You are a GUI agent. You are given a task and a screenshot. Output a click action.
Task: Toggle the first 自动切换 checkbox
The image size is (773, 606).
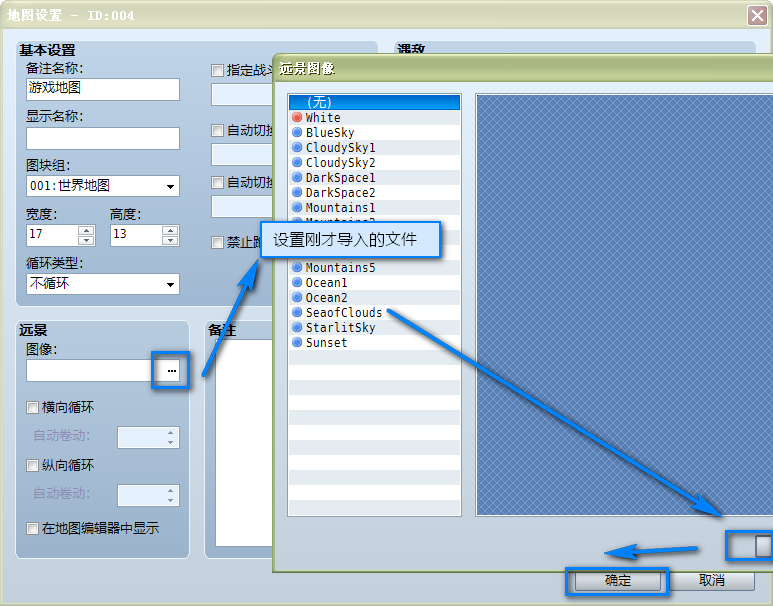point(217,131)
